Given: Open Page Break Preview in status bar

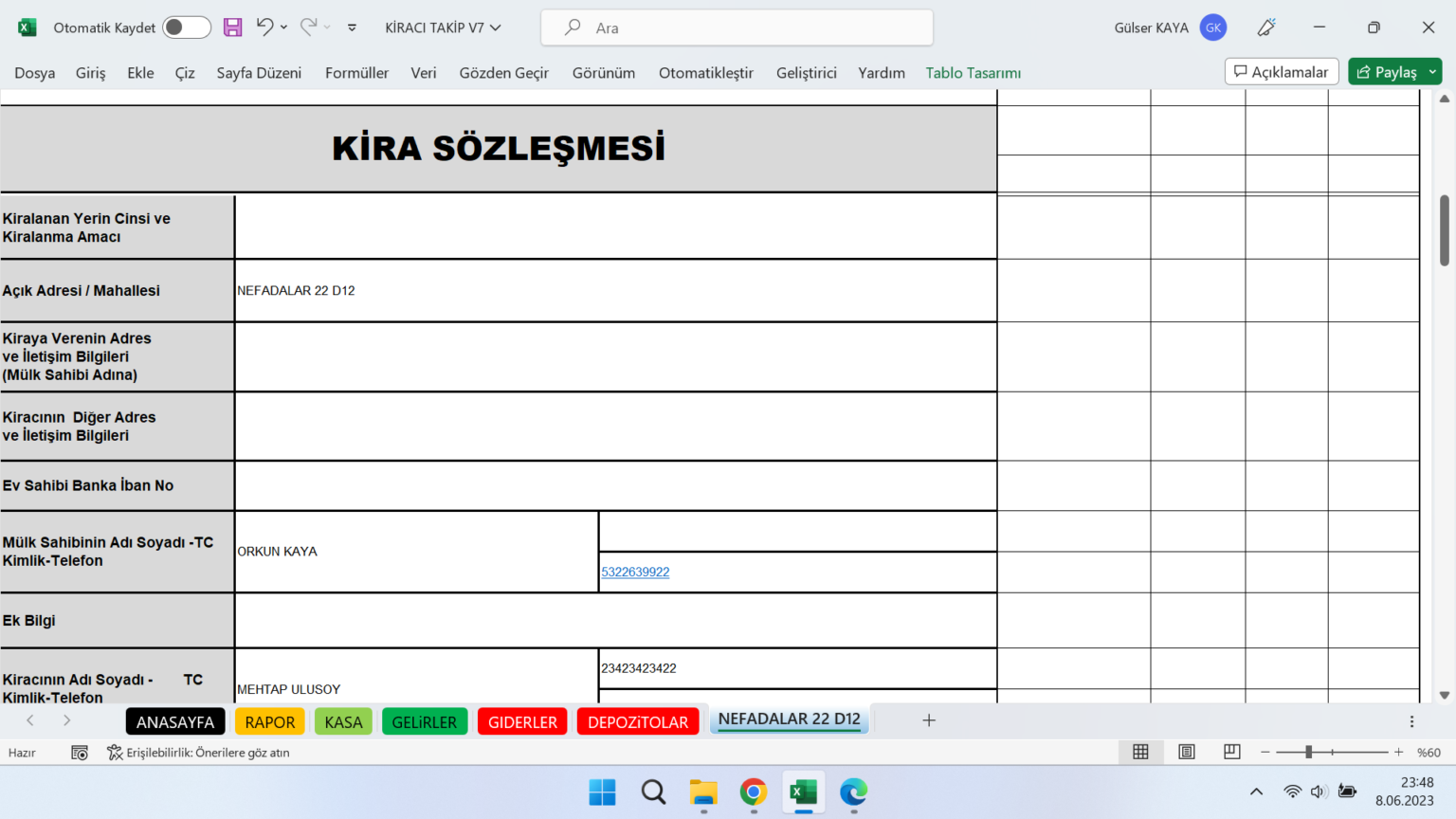Looking at the screenshot, I should 1231,752.
